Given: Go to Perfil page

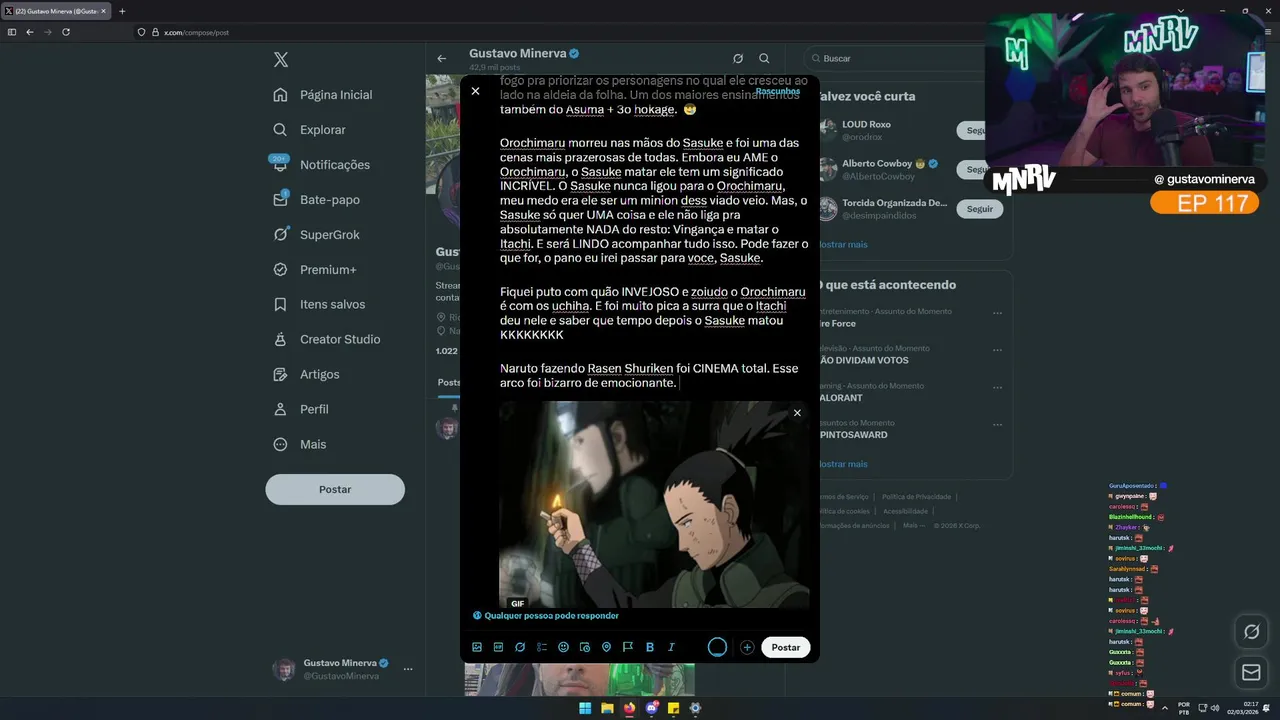Looking at the screenshot, I should pyautogui.click(x=300, y=410).
